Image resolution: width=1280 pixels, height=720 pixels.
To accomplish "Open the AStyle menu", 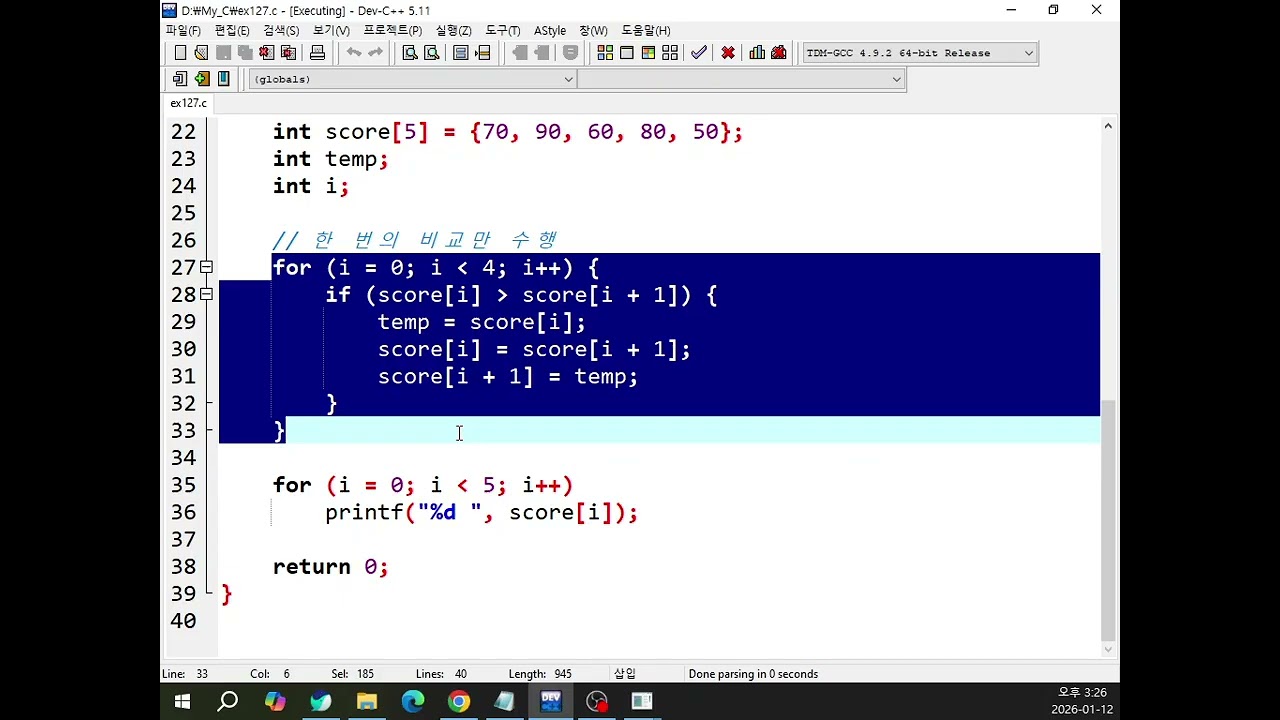I will click(550, 30).
